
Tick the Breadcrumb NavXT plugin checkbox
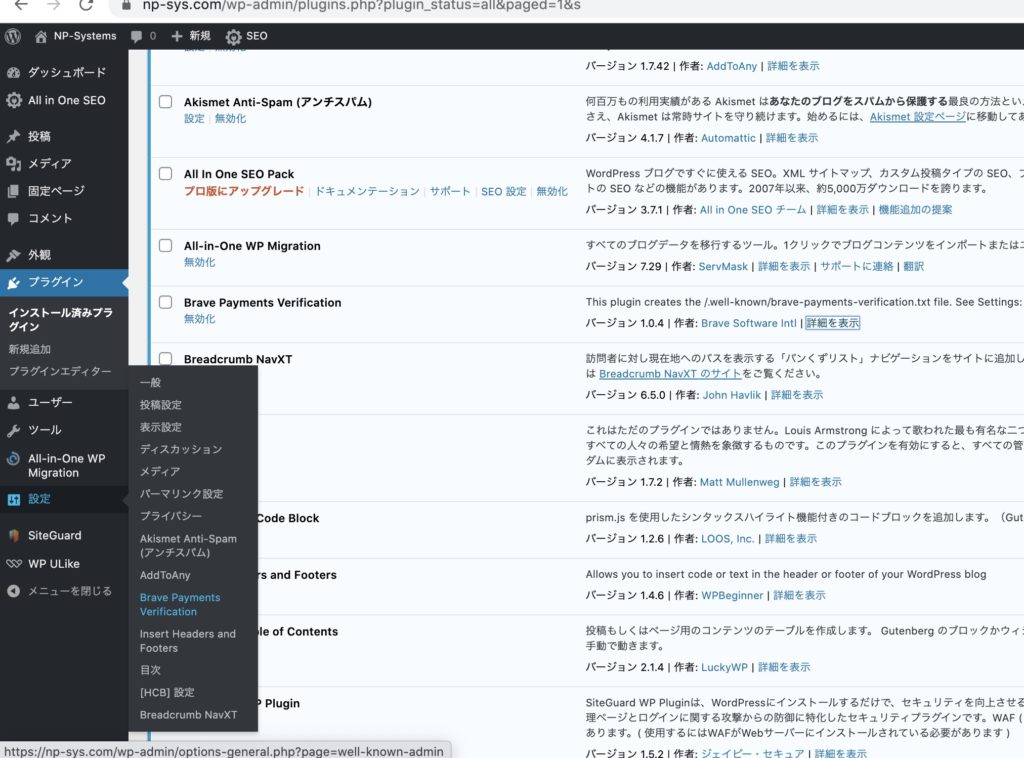pos(166,358)
